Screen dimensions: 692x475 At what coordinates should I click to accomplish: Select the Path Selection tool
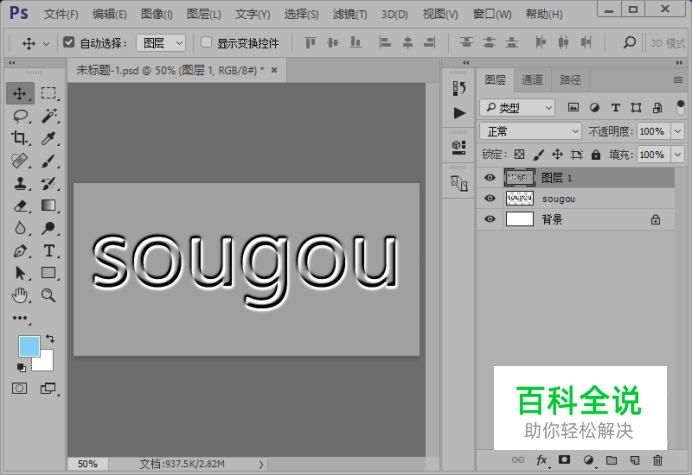click(x=19, y=273)
